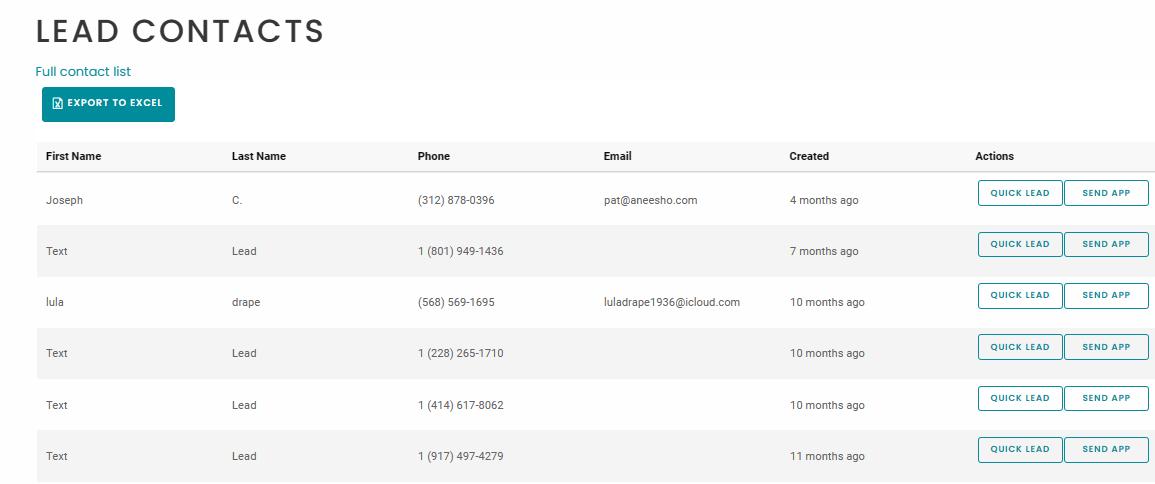Screen dimensions: 1155x484
Task: Sort by Created column header
Action: tap(808, 156)
